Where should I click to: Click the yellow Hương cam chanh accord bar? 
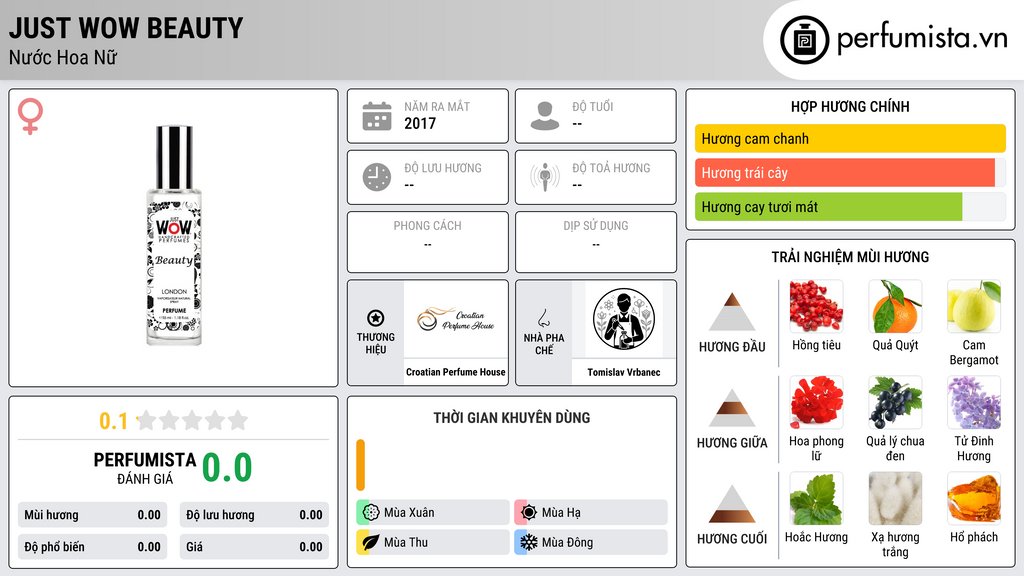(850, 138)
